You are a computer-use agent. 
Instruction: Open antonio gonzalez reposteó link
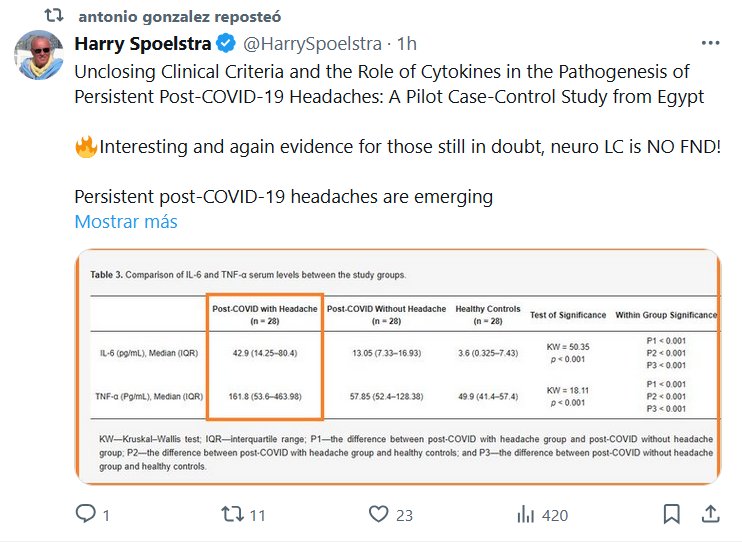point(180,17)
